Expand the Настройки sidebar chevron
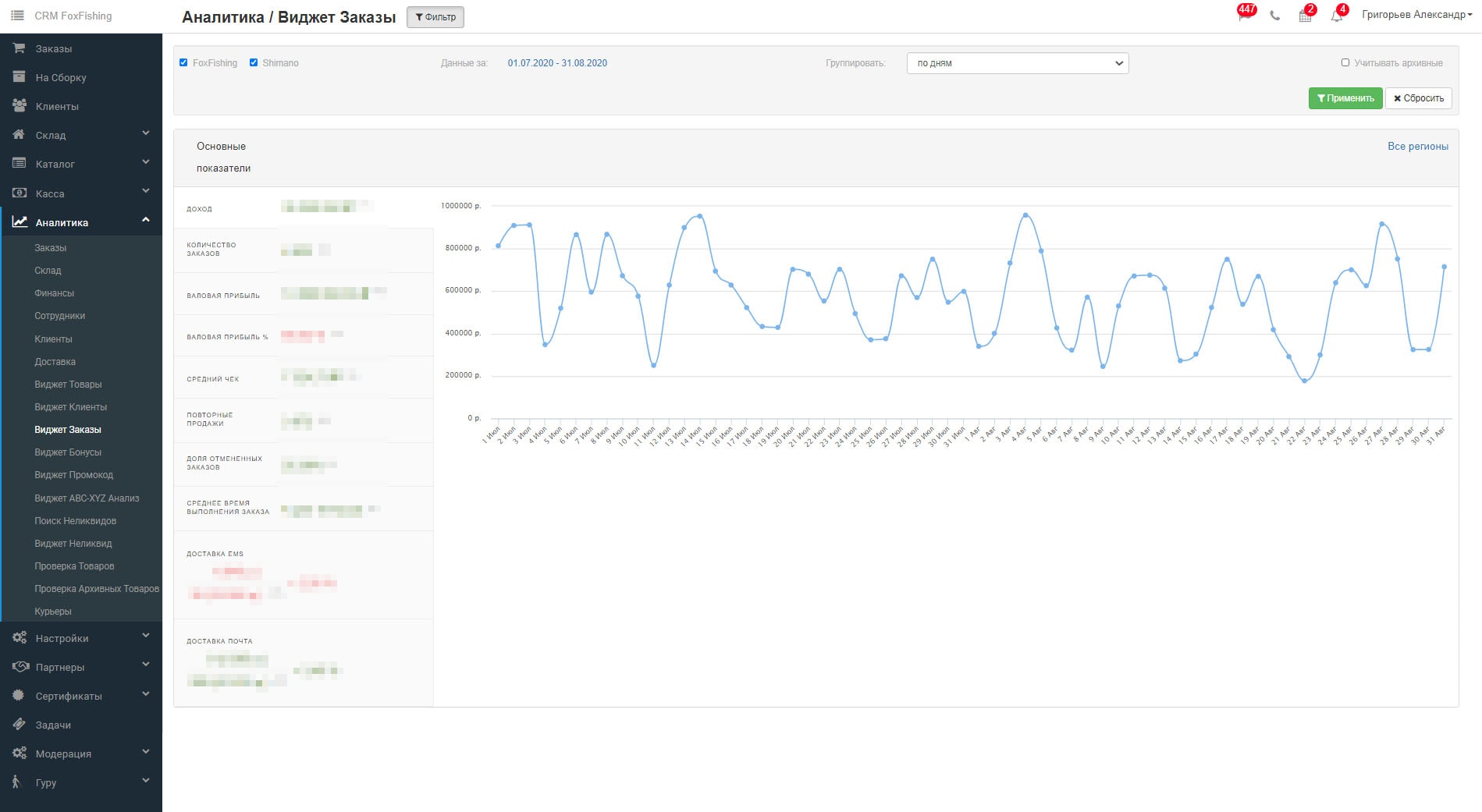Viewport: 1482px width, 812px height. tap(146, 636)
